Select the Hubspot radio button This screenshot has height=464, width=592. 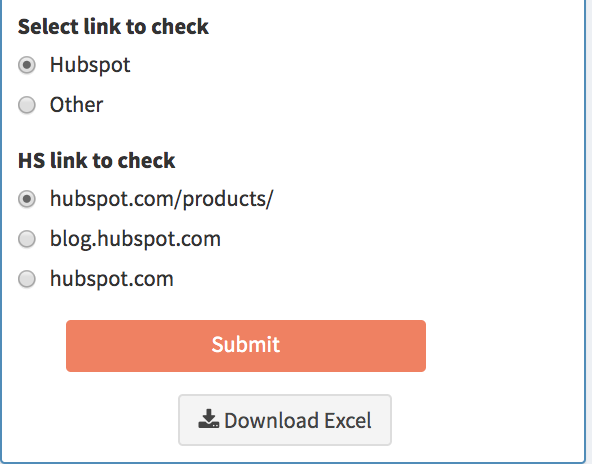[27, 65]
